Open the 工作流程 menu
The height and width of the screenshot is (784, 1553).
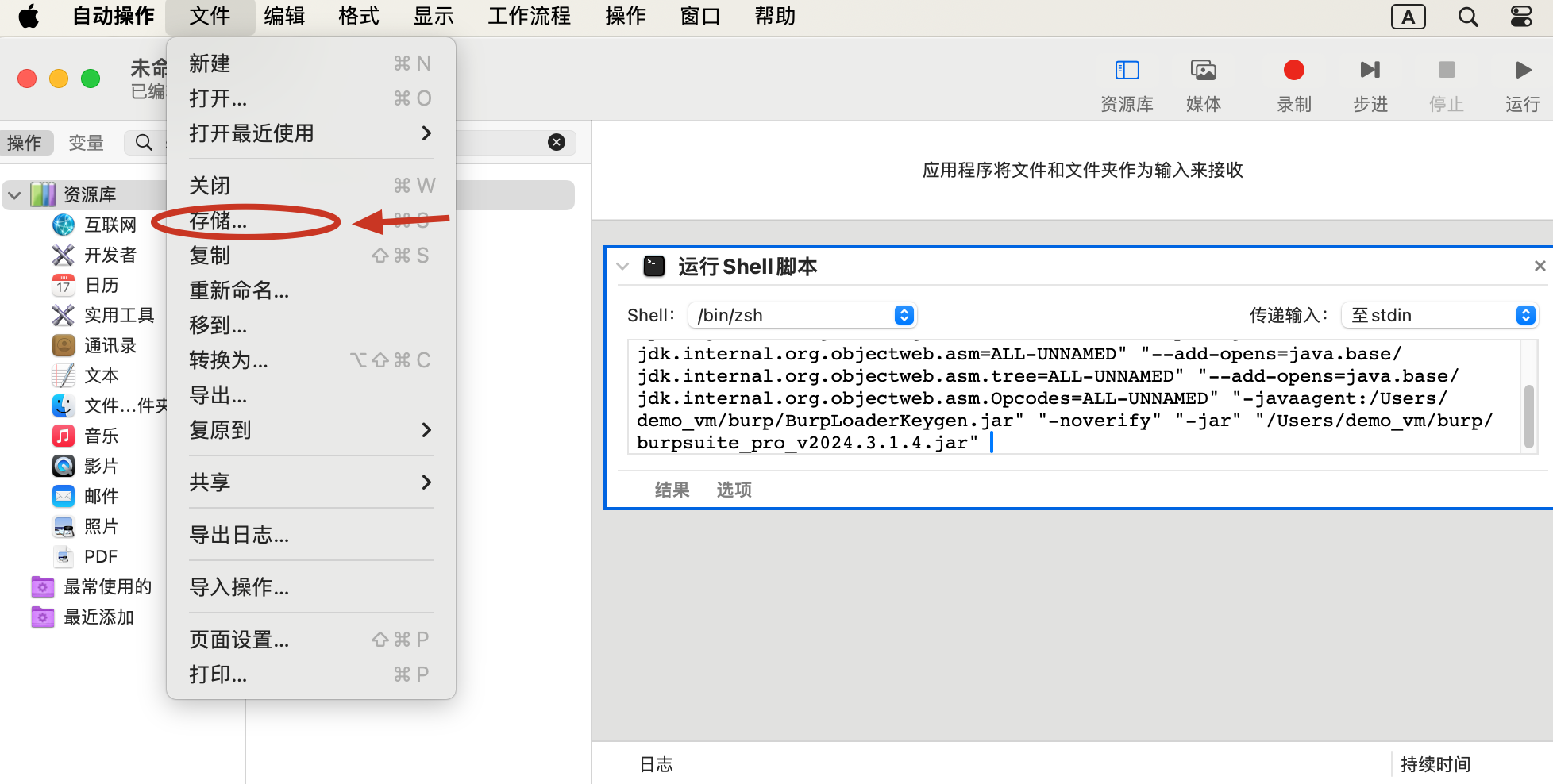coord(530,17)
